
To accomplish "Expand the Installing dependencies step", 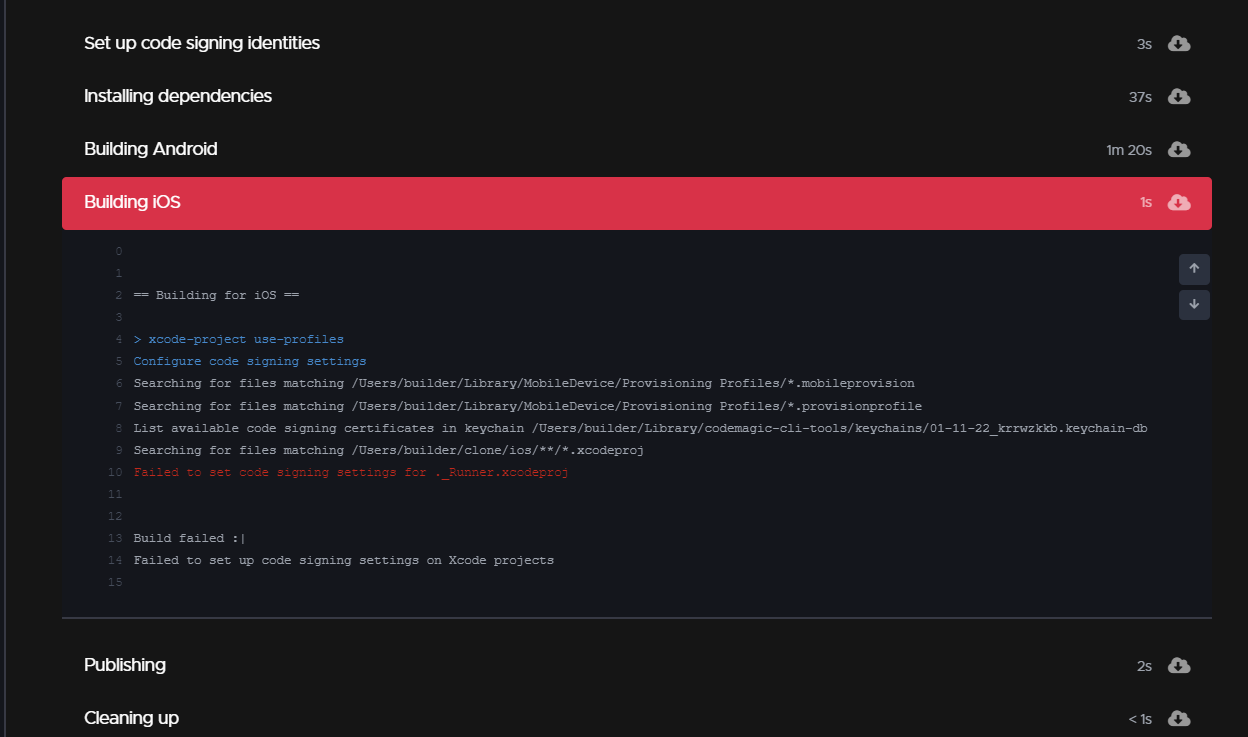I will click(637, 97).
